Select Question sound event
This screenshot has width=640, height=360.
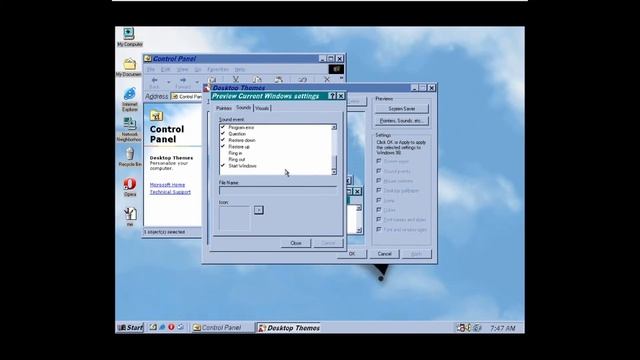(x=237, y=134)
